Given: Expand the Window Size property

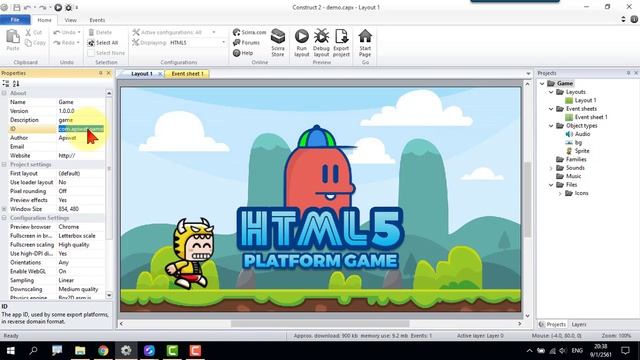Looking at the screenshot, I should click(4, 209).
